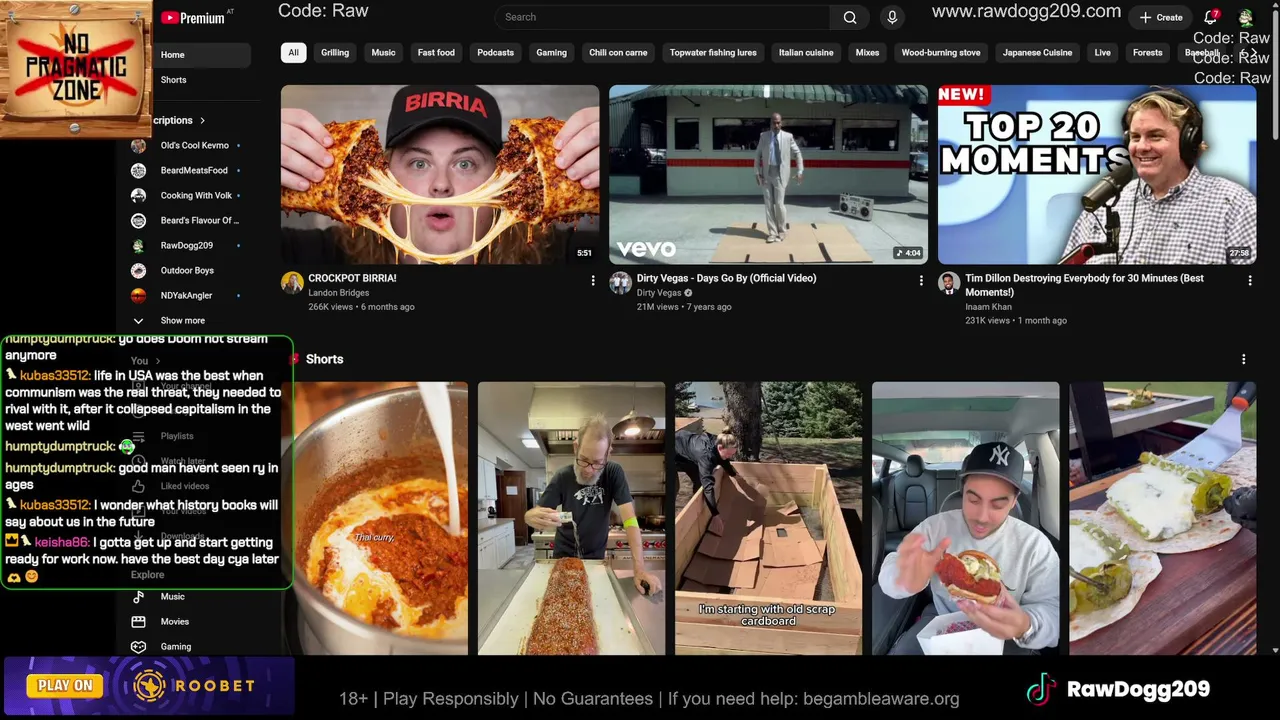Click "231K views • 1 month ago" text
Viewport: 1280px width, 720px height.
point(1016,321)
